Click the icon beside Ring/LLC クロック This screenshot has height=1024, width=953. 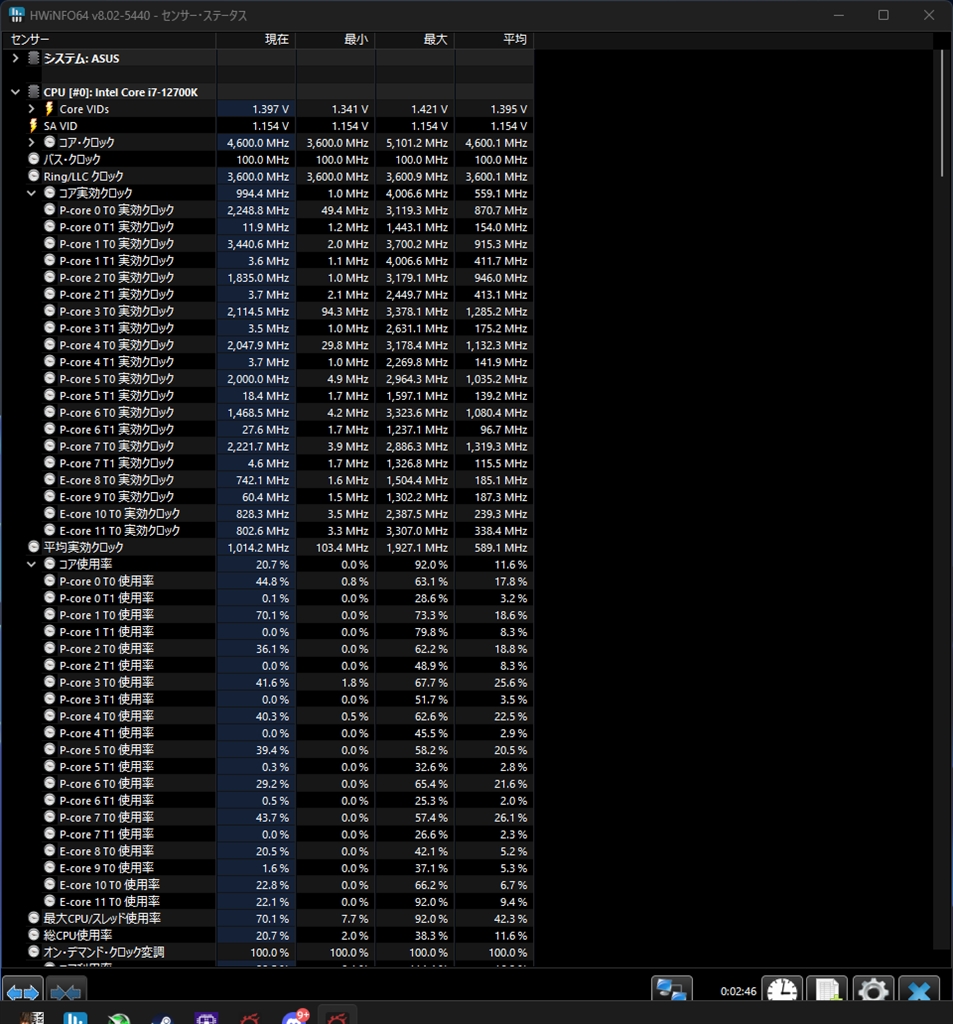(x=34, y=176)
